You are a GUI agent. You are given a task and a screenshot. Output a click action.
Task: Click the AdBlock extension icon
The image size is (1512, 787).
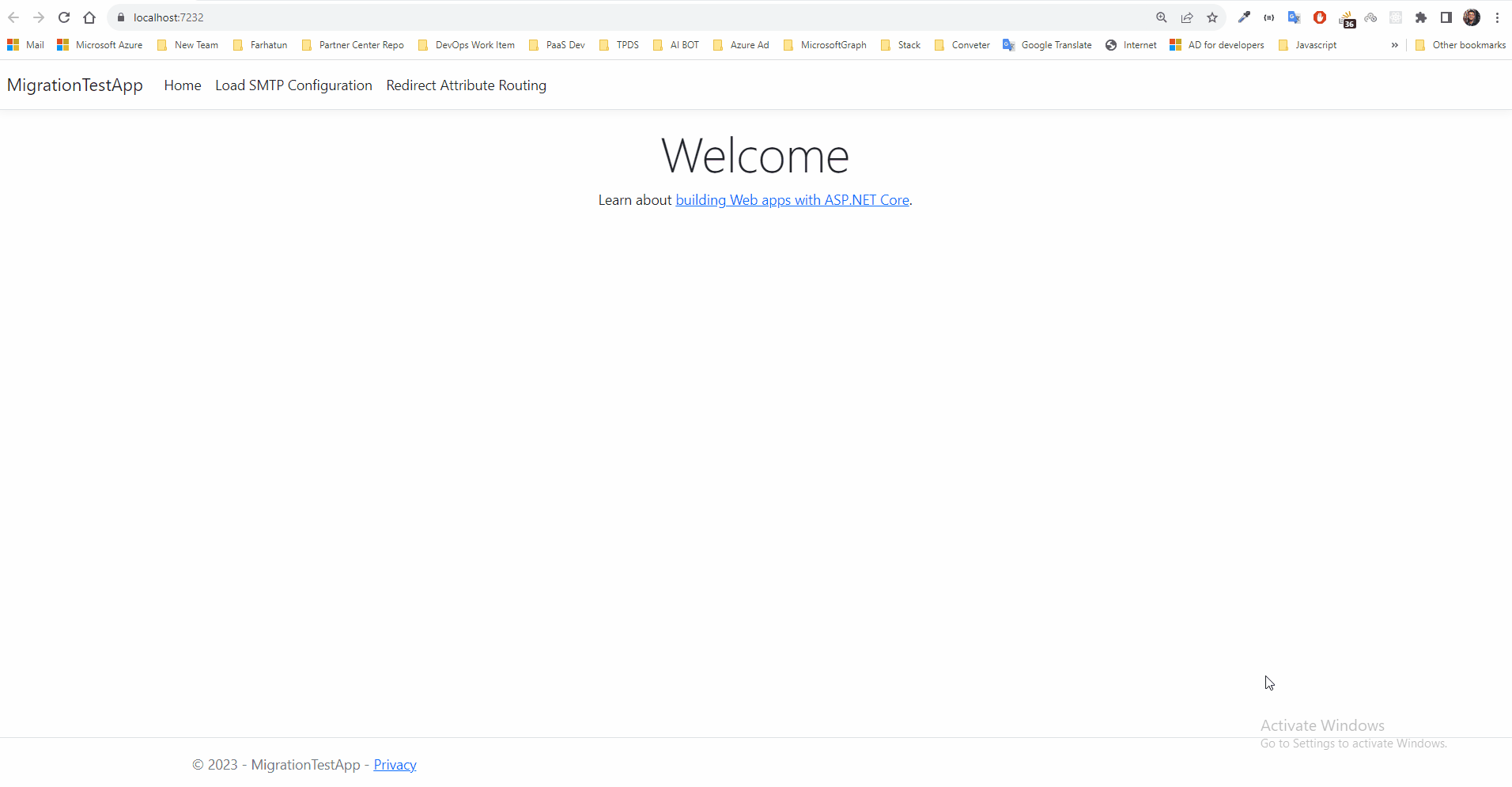coord(1320,17)
